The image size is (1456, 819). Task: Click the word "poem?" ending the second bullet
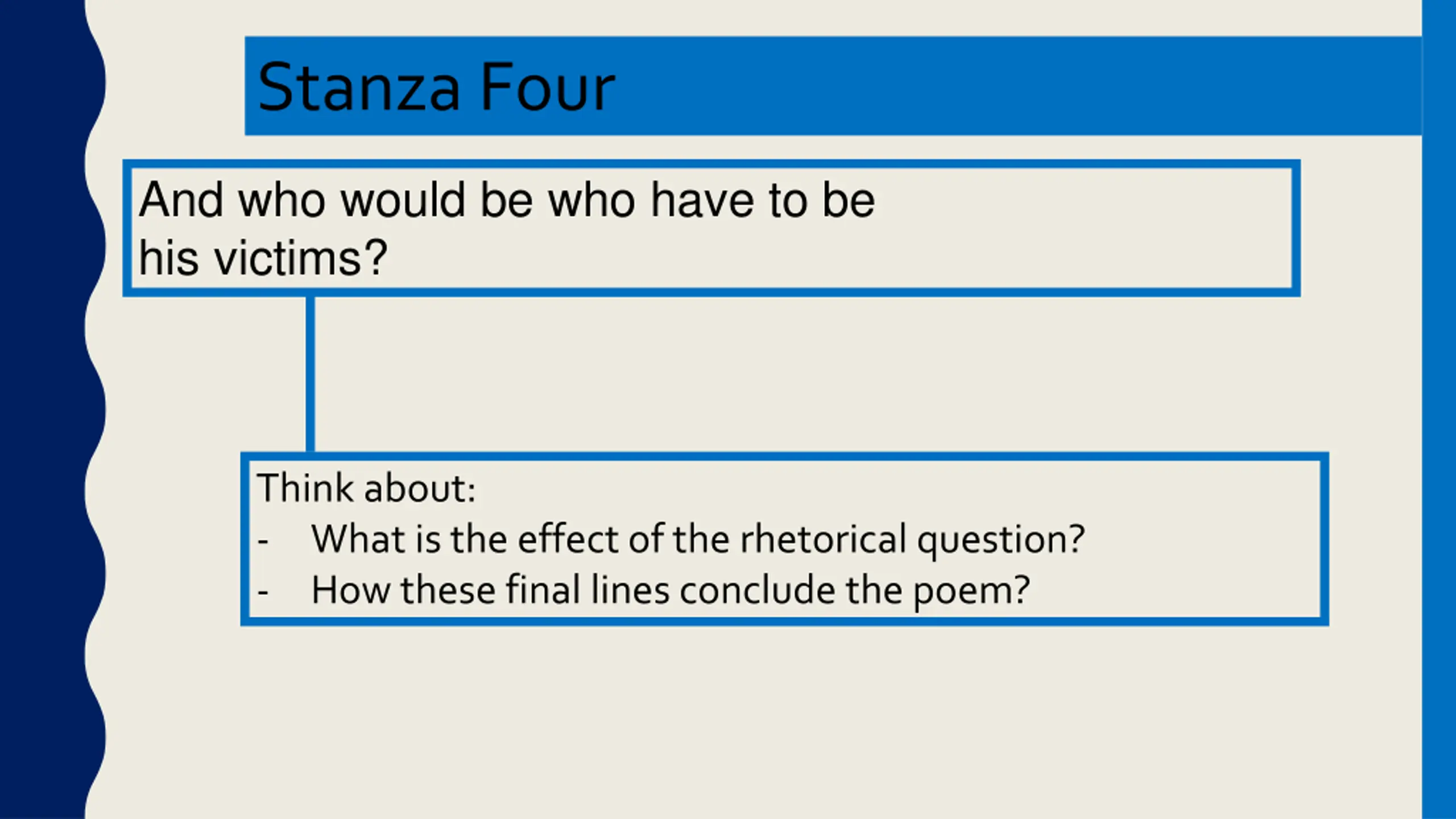pos(971,591)
